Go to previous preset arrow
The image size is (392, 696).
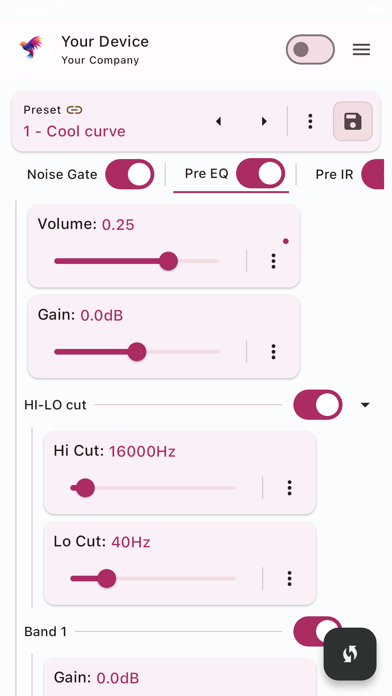pos(218,121)
